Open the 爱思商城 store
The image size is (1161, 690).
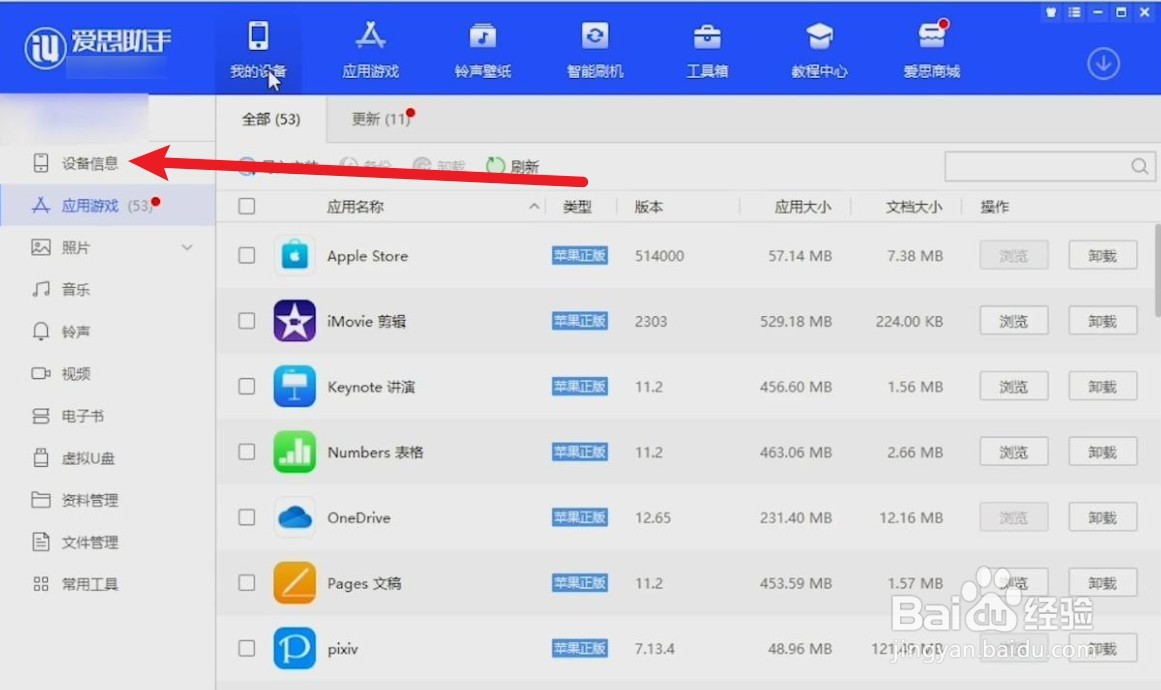click(x=931, y=49)
